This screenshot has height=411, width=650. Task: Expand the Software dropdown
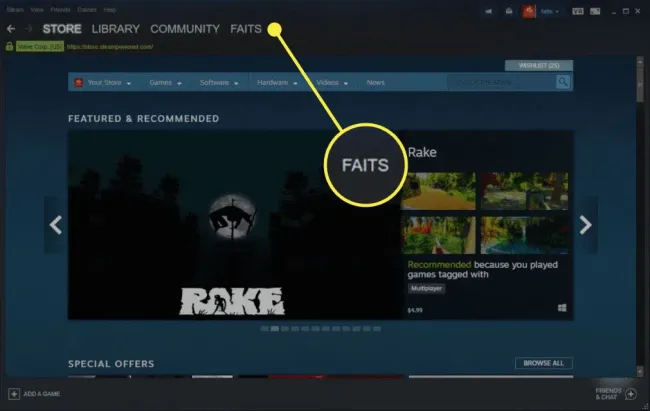click(236, 83)
